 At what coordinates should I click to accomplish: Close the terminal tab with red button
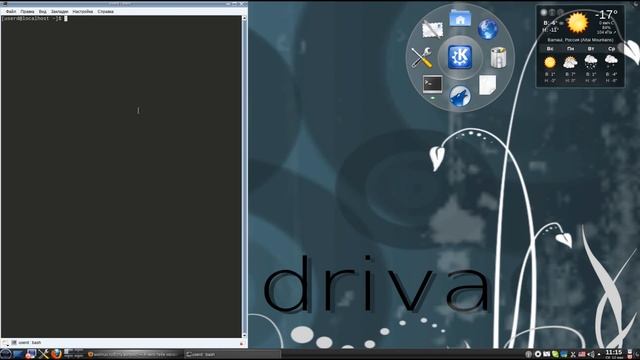click(x=241, y=344)
